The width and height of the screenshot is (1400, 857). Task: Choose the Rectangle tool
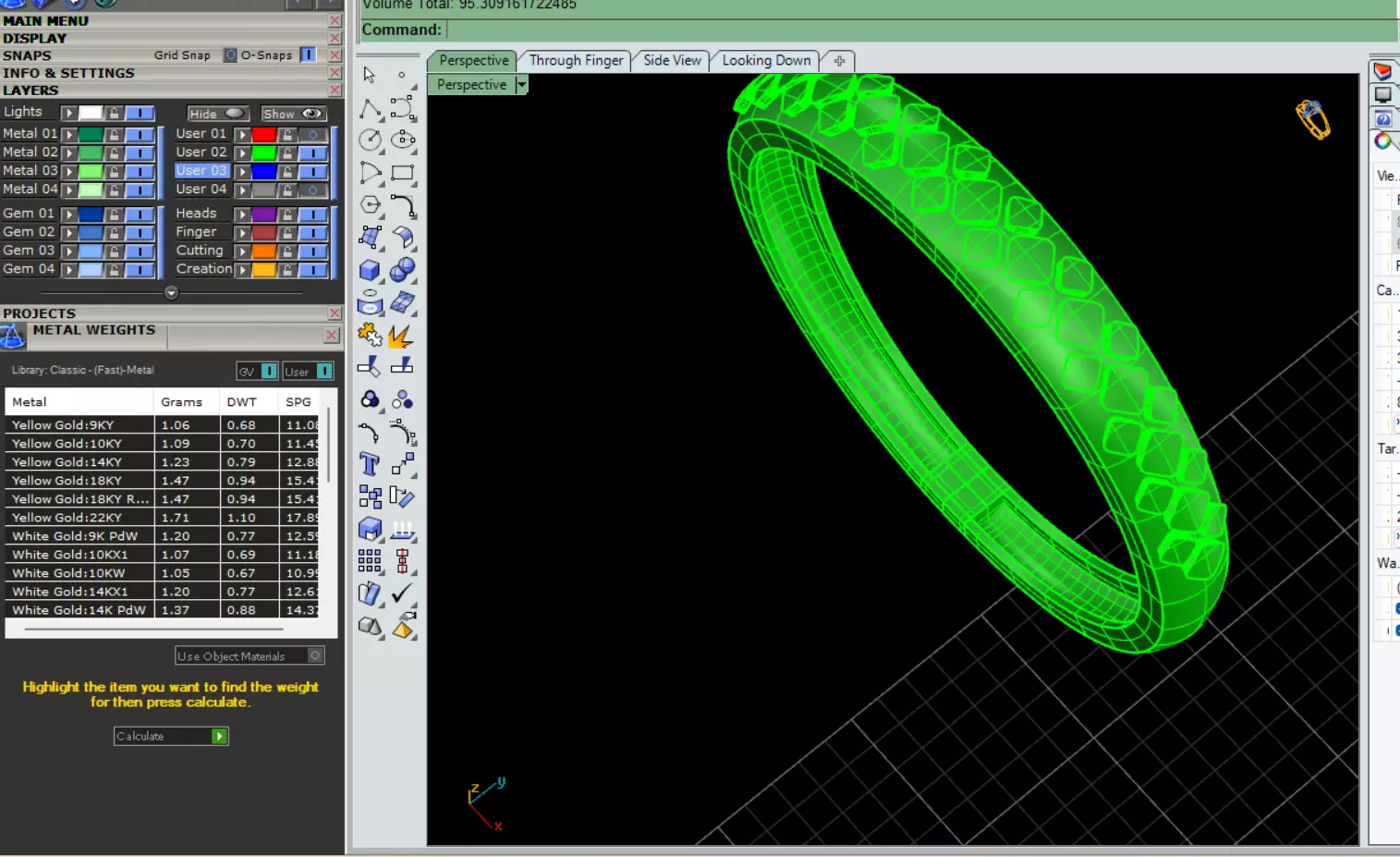point(403,173)
